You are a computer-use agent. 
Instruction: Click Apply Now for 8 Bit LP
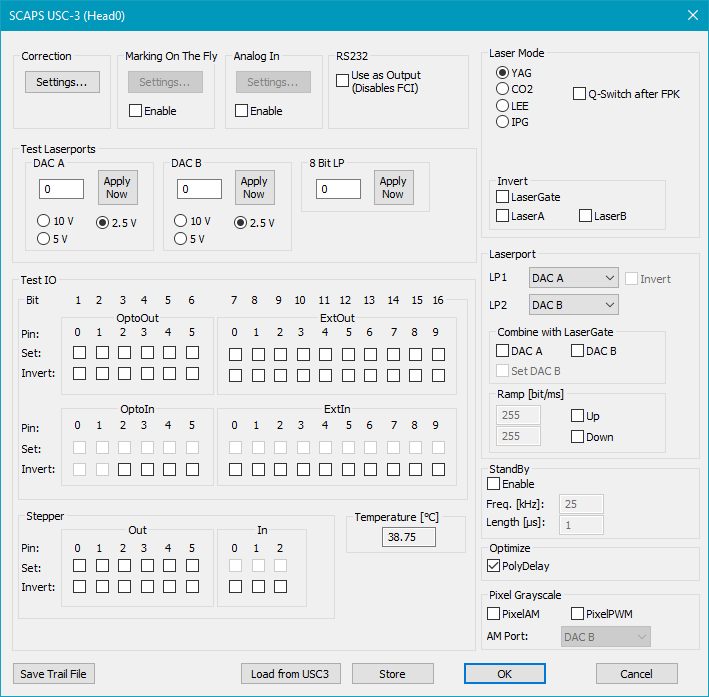coord(393,188)
